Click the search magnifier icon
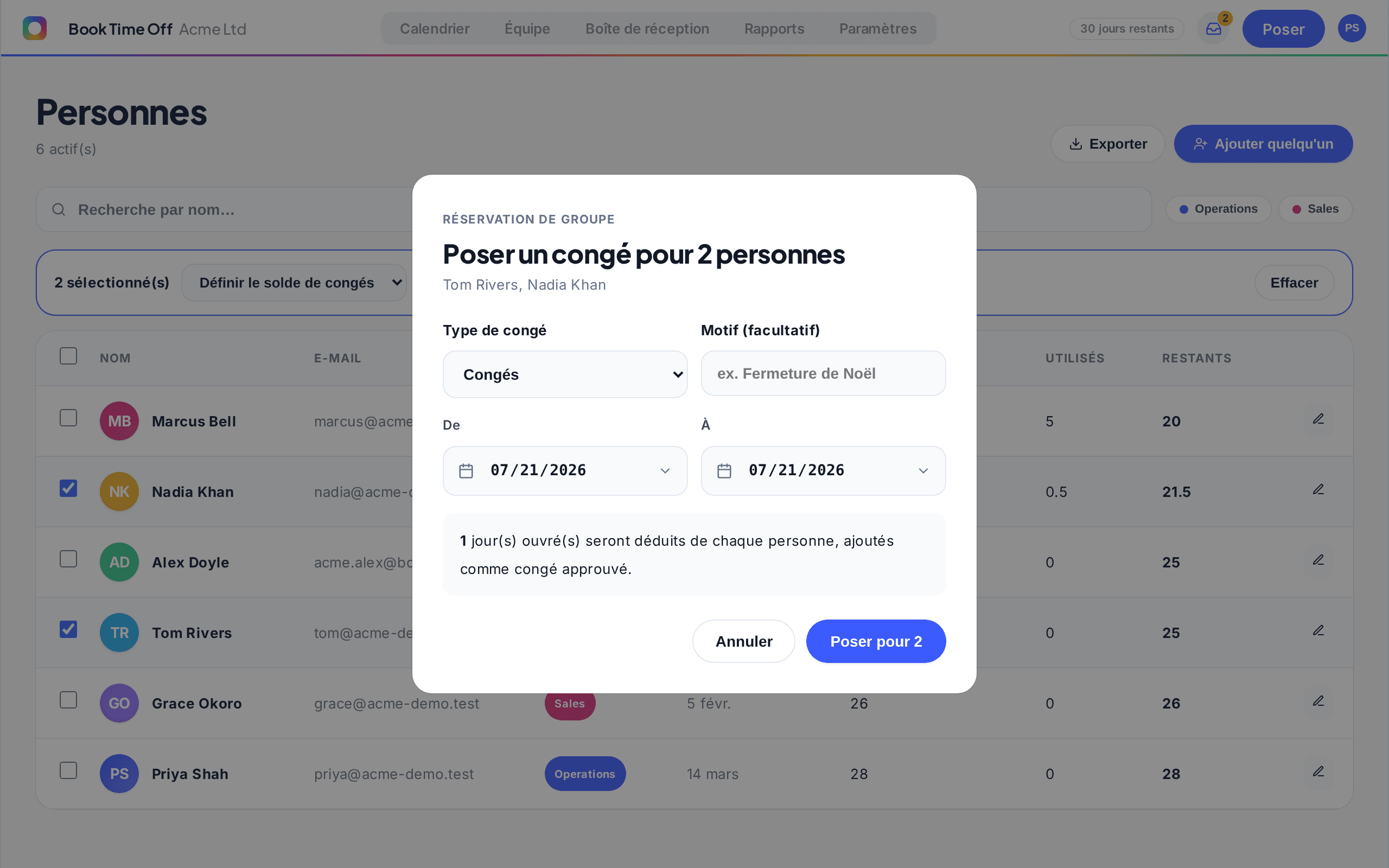 59,209
